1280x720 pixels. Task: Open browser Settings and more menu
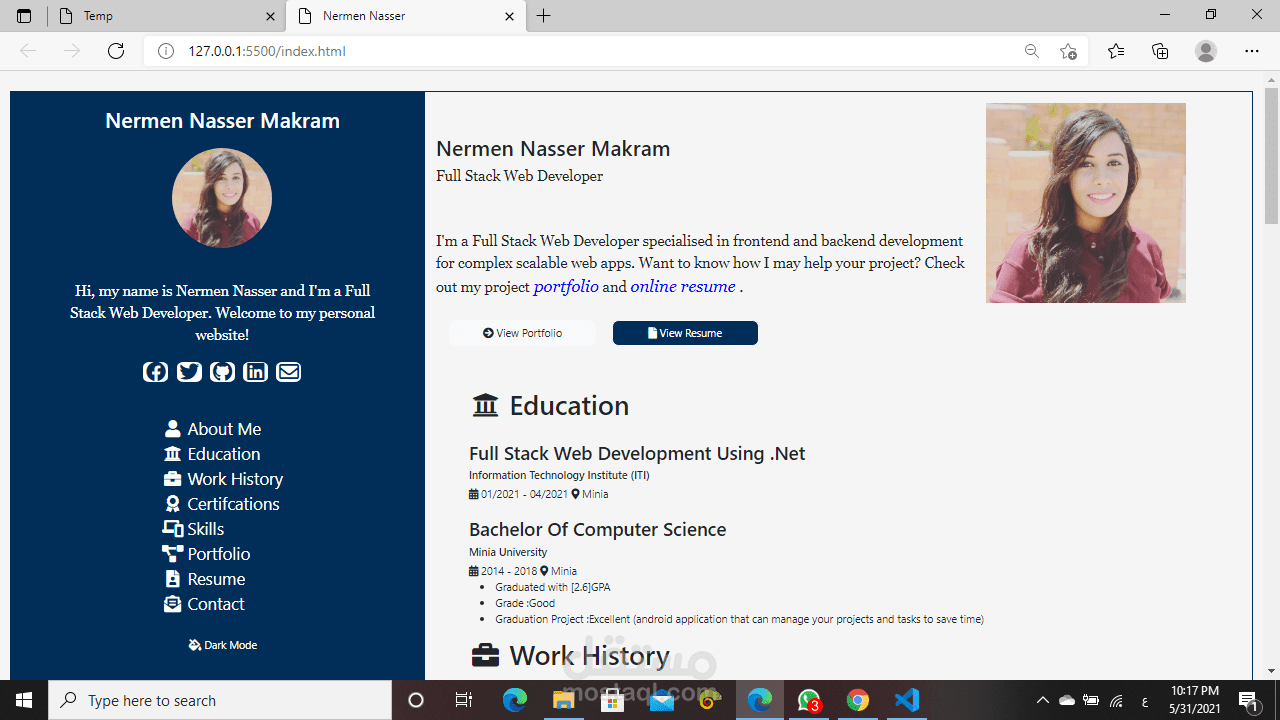1251,51
